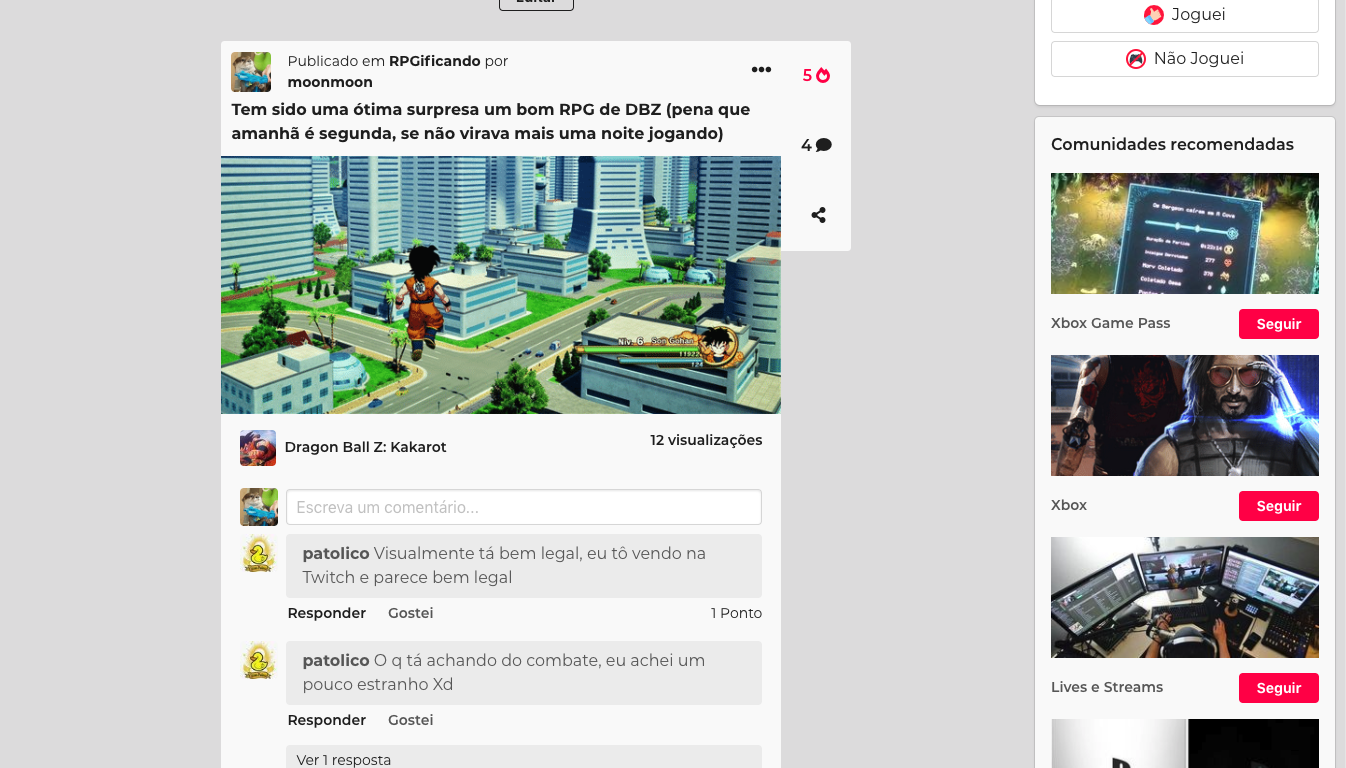Open the post options three-dots menu

tap(761, 69)
